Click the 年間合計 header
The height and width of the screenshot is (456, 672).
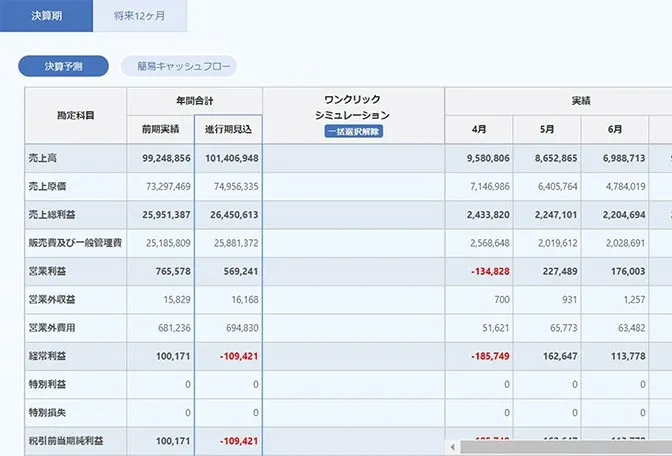click(195, 101)
